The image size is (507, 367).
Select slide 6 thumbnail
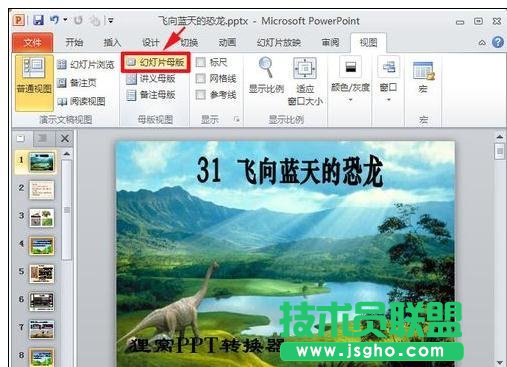click(x=42, y=301)
